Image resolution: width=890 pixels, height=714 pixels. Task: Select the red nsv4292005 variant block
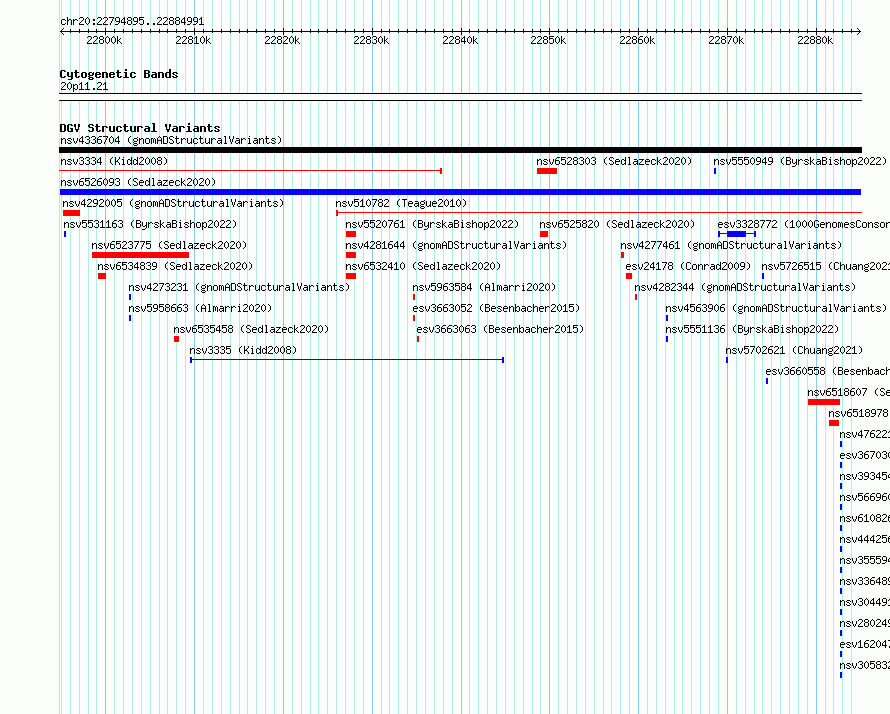[71, 213]
